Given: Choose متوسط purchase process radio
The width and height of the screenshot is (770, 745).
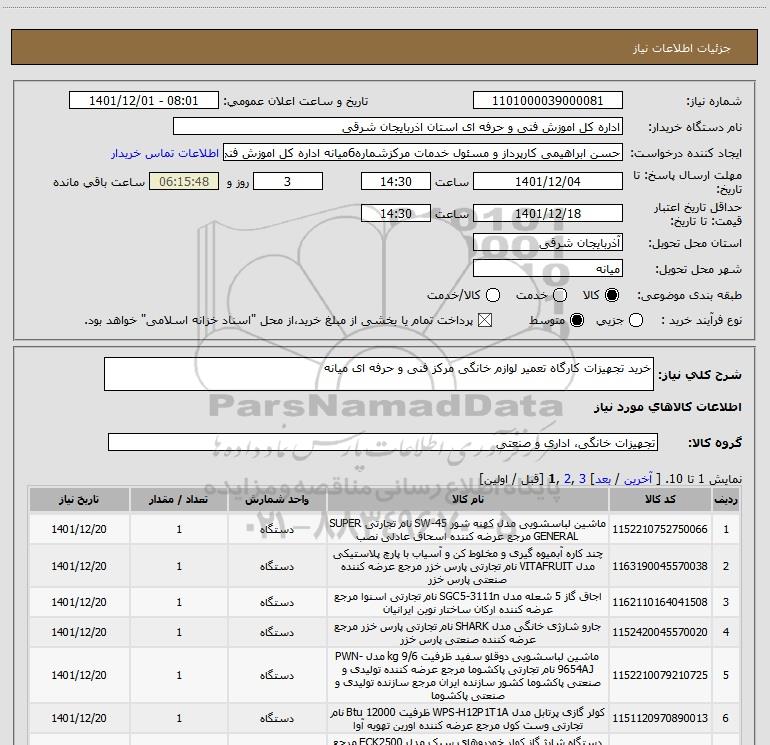Looking at the screenshot, I should pos(577,321).
